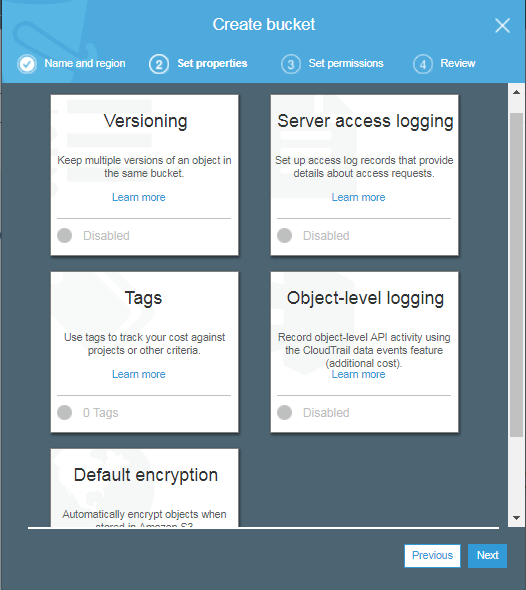Toggle Object-level logging Disabled indicator

tap(284, 412)
